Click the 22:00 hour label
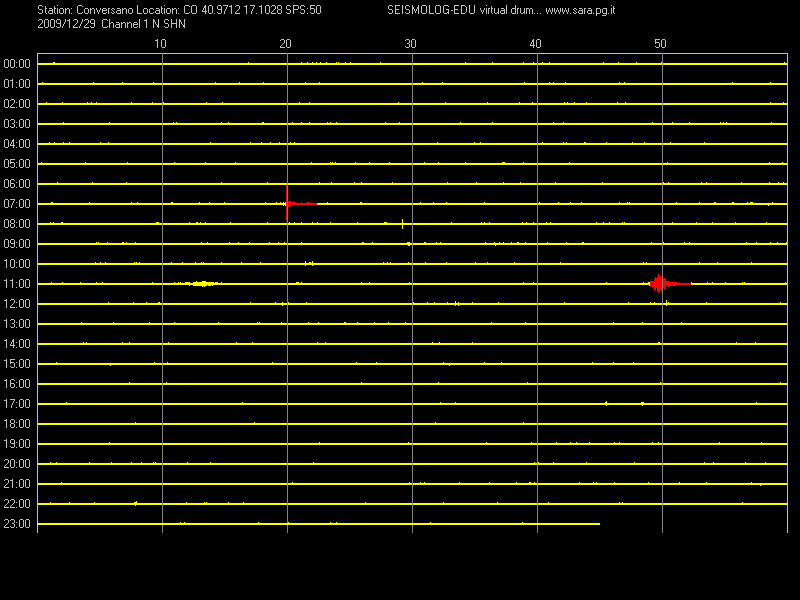 (17, 504)
